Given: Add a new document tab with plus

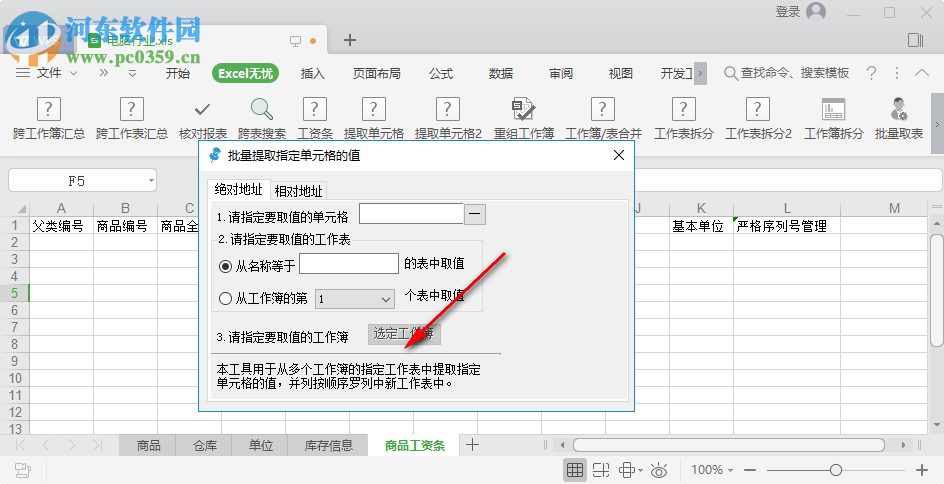Looking at the screenshot, I should point(350,40).
